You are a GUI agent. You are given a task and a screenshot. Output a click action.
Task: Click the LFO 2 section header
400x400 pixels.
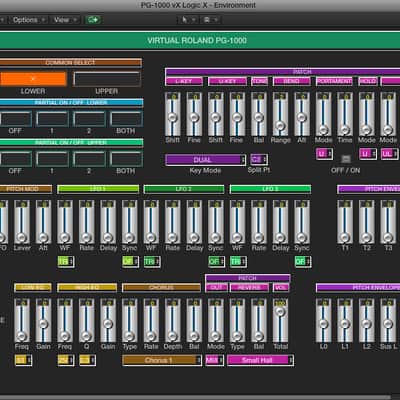tap(184, 189)
